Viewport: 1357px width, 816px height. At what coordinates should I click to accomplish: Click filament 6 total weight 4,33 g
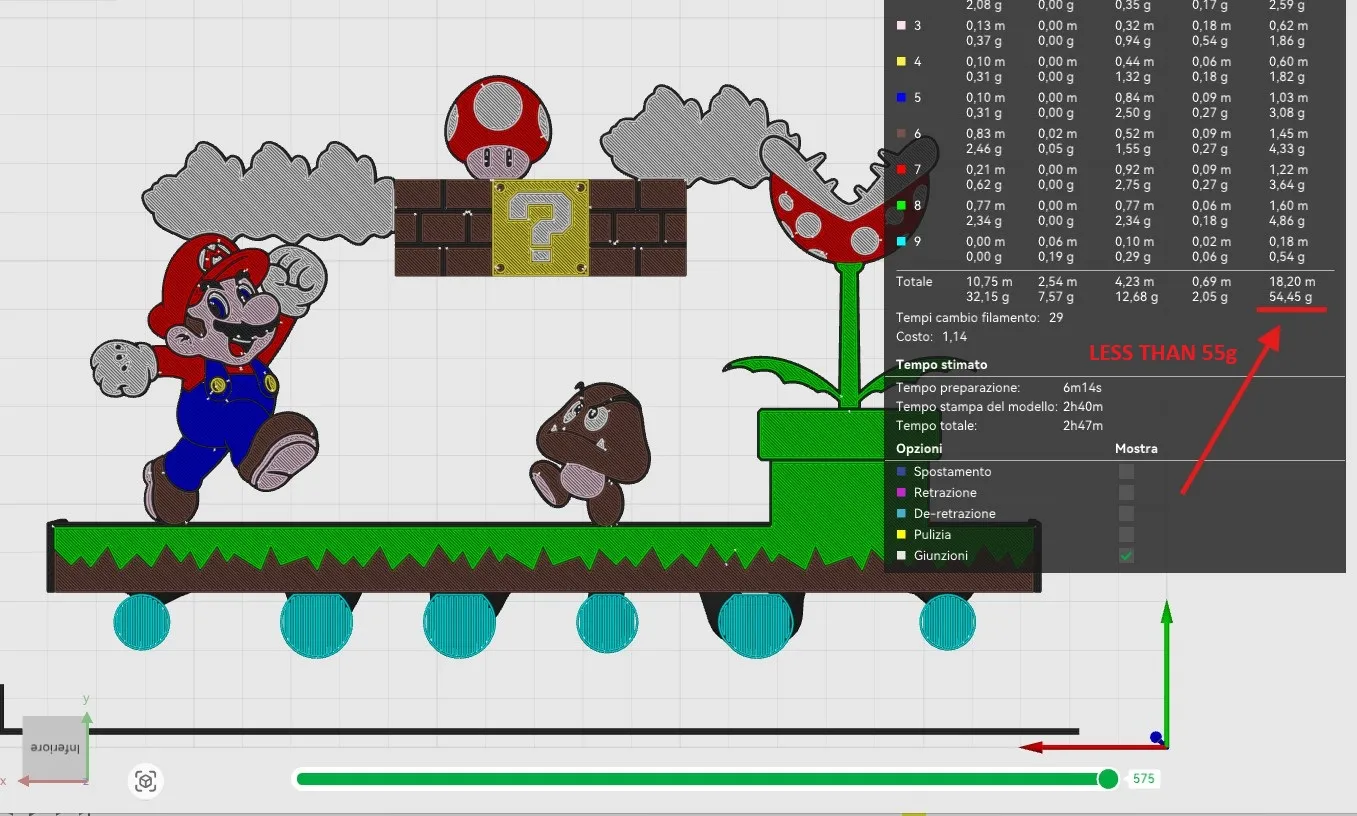[x=1287, y=148]
